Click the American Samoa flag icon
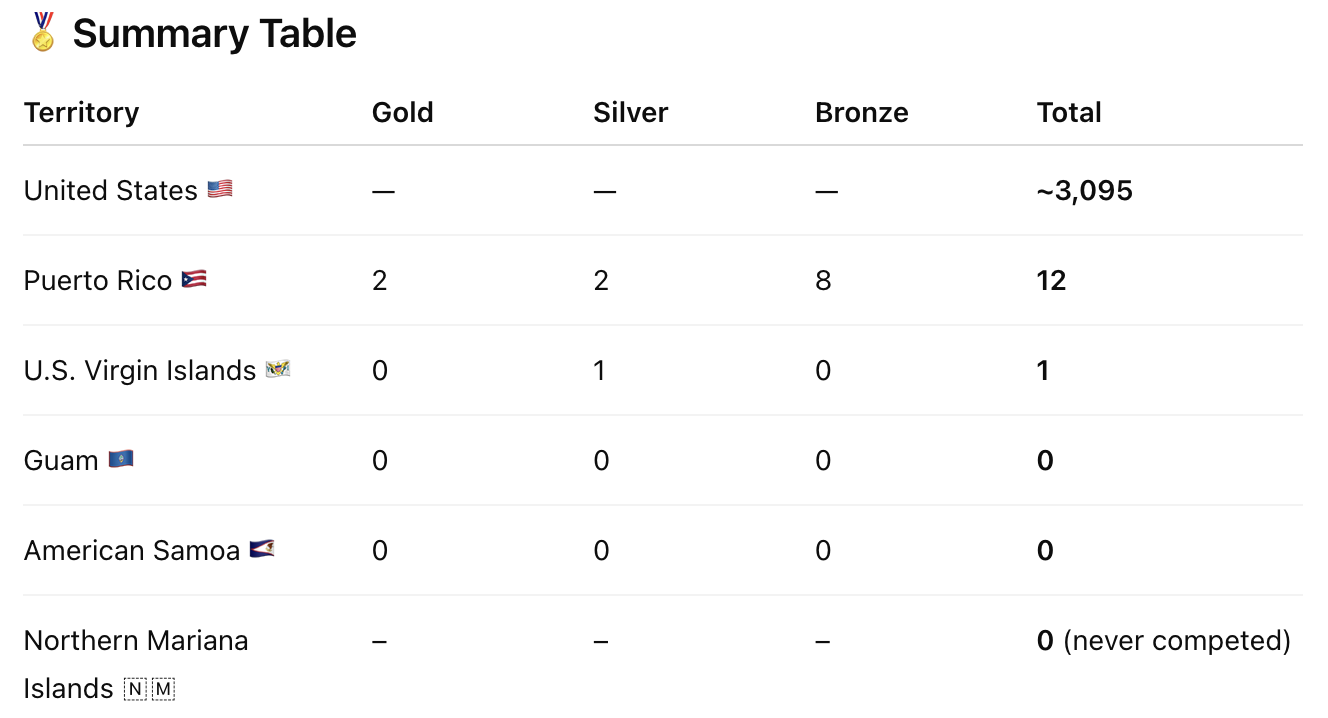 [262, 549]
